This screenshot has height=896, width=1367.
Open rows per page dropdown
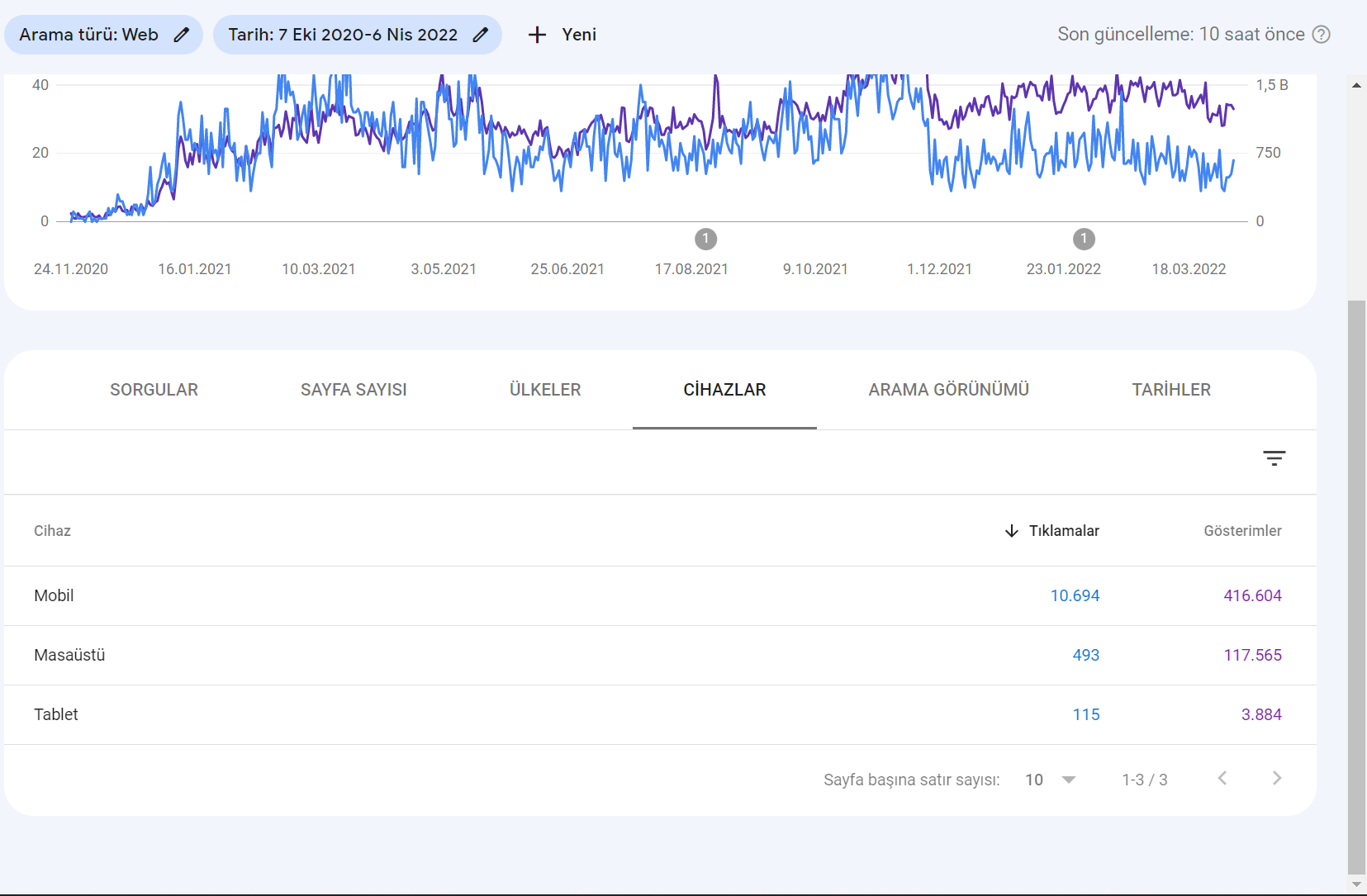pyautogui.click(x=1051, y=780)
